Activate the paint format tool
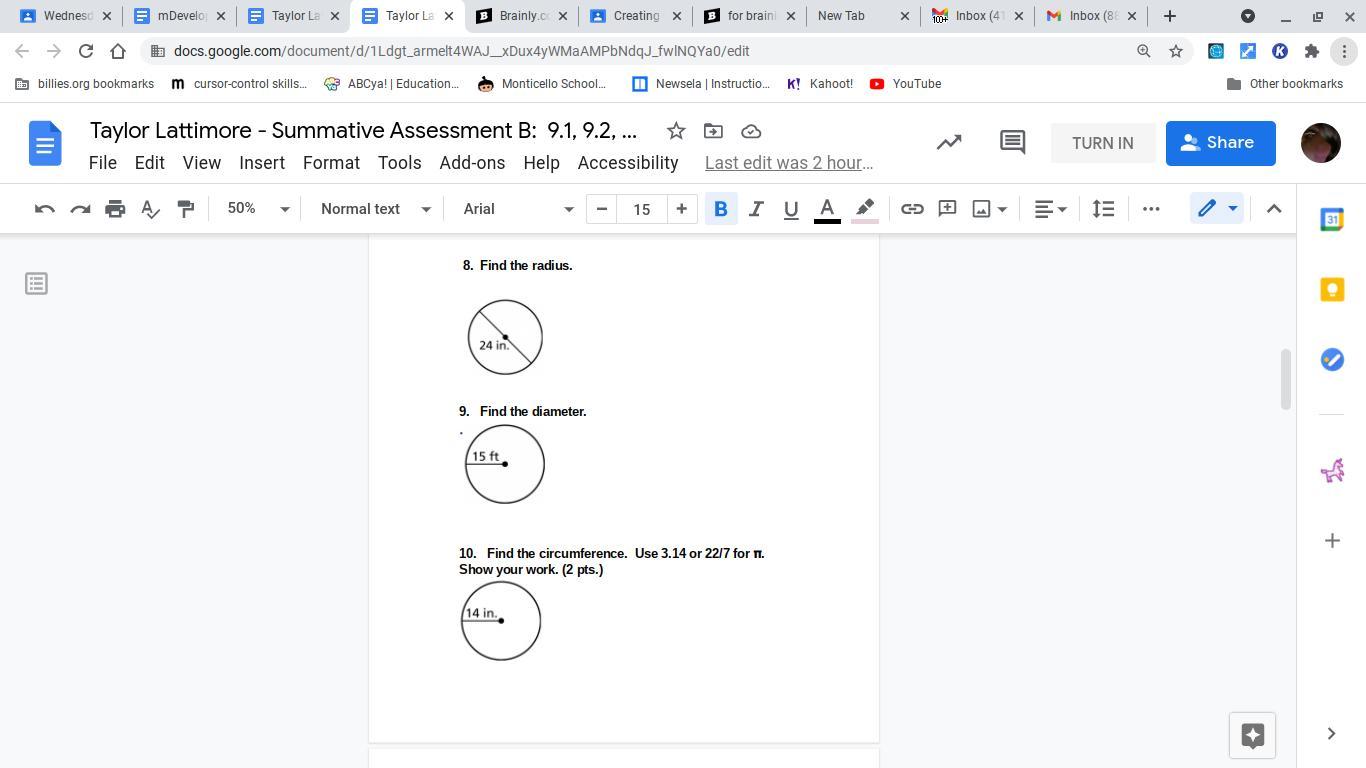 [185, 209]
